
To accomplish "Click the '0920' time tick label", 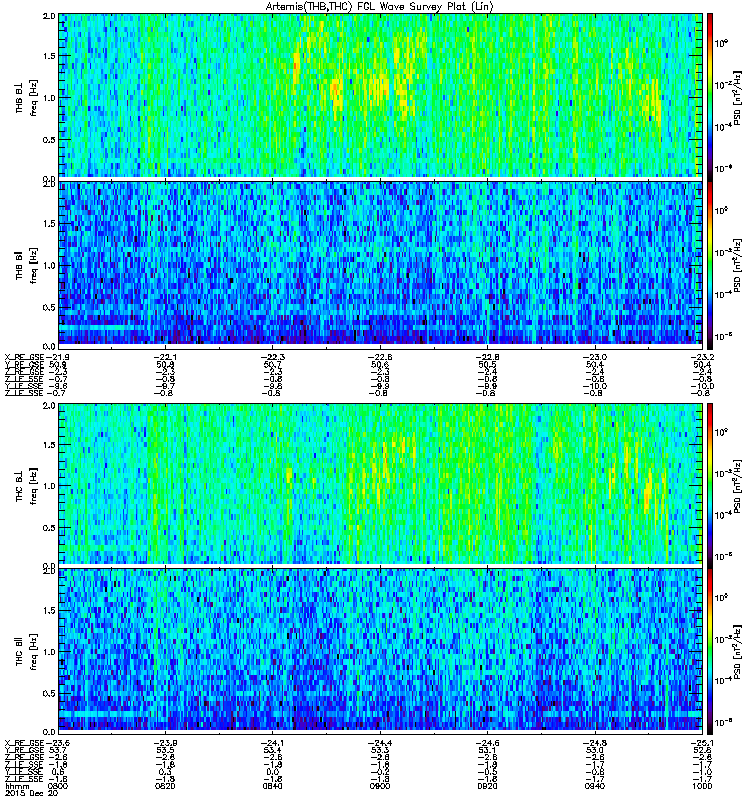I will pyautogui.click(x=487, y=786).
